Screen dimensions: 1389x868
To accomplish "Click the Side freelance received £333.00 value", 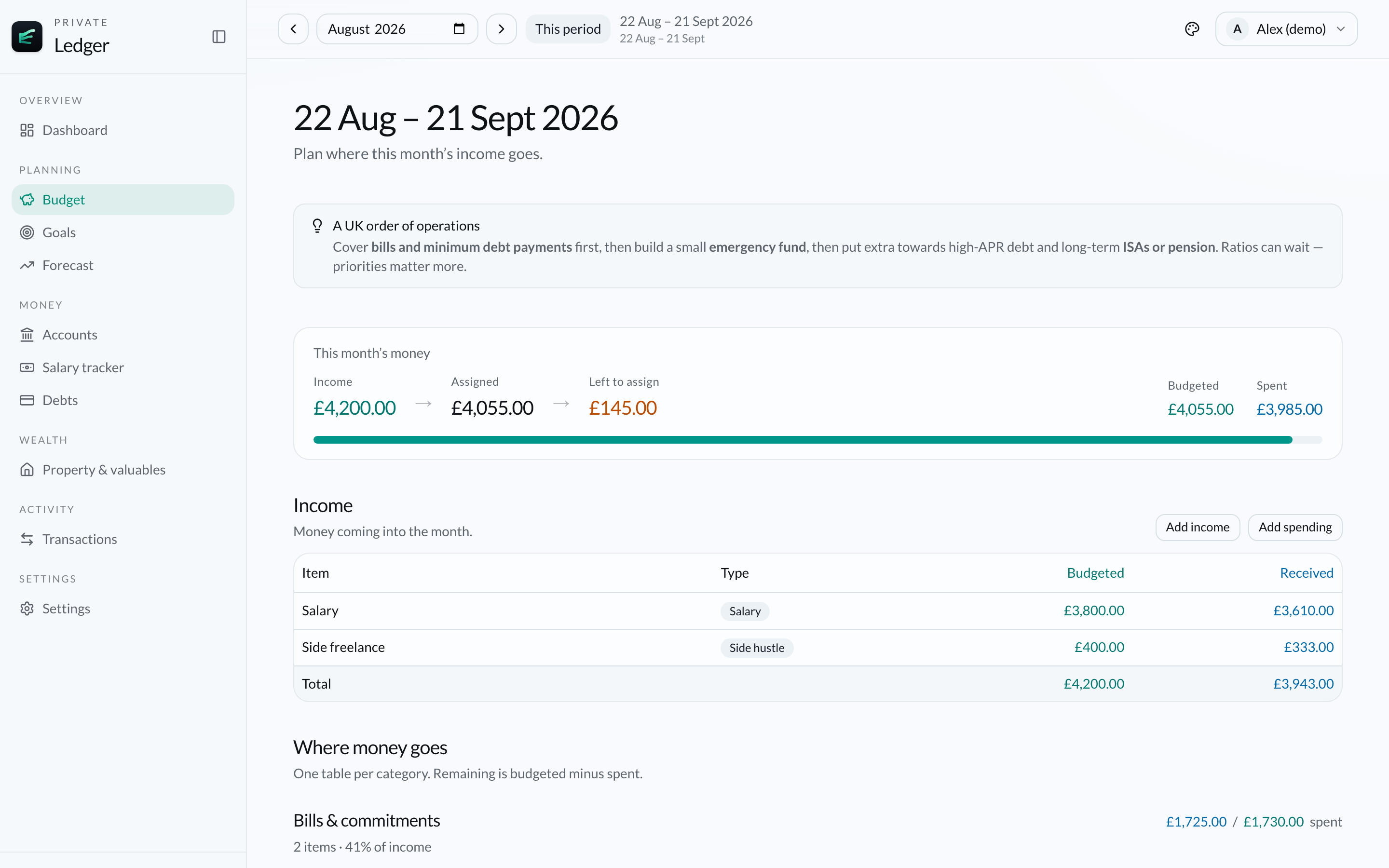I will pyautogui.click(x=1308, y=648).
